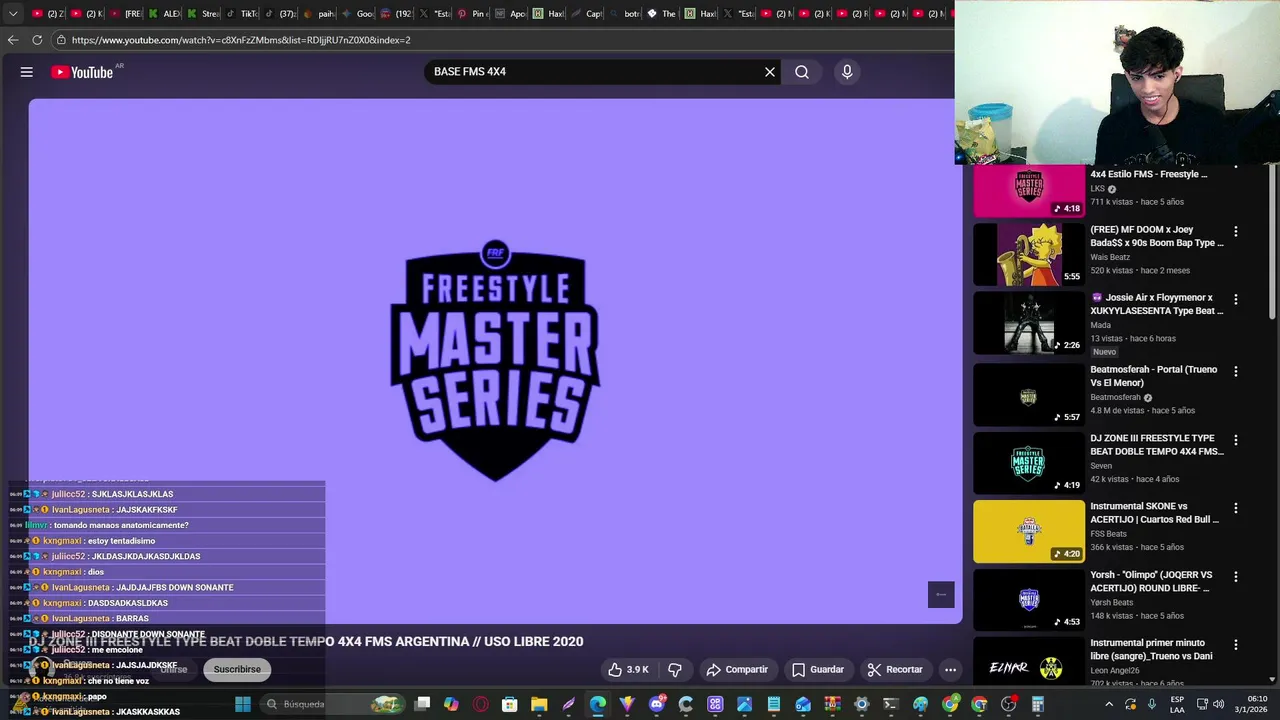Open Discord taskbar icon

point(657,704)
